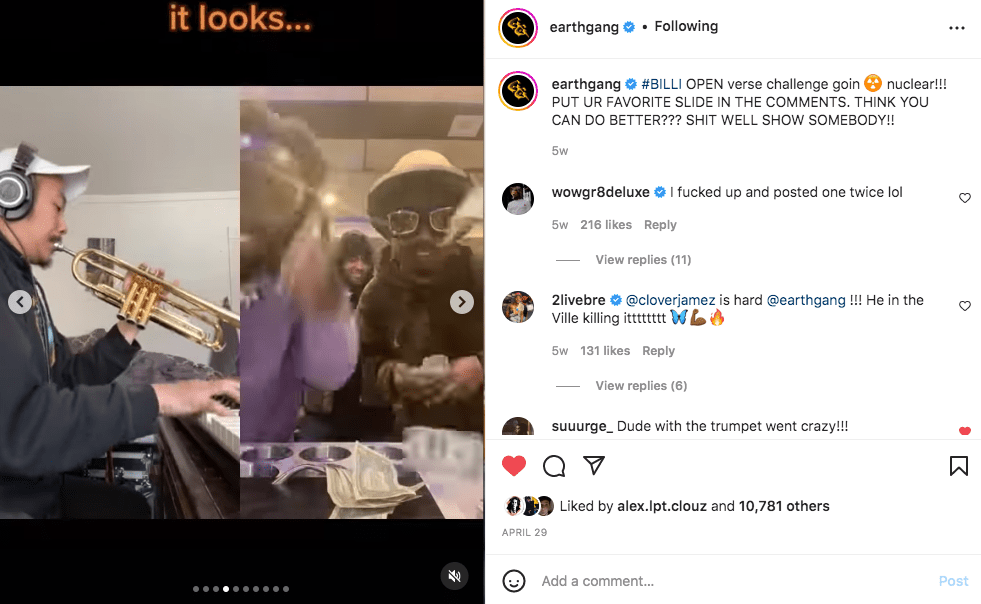Expand View replies (11) under wowgr8deluxe
This screenshot has width=981, height=604.
point(643,260)
